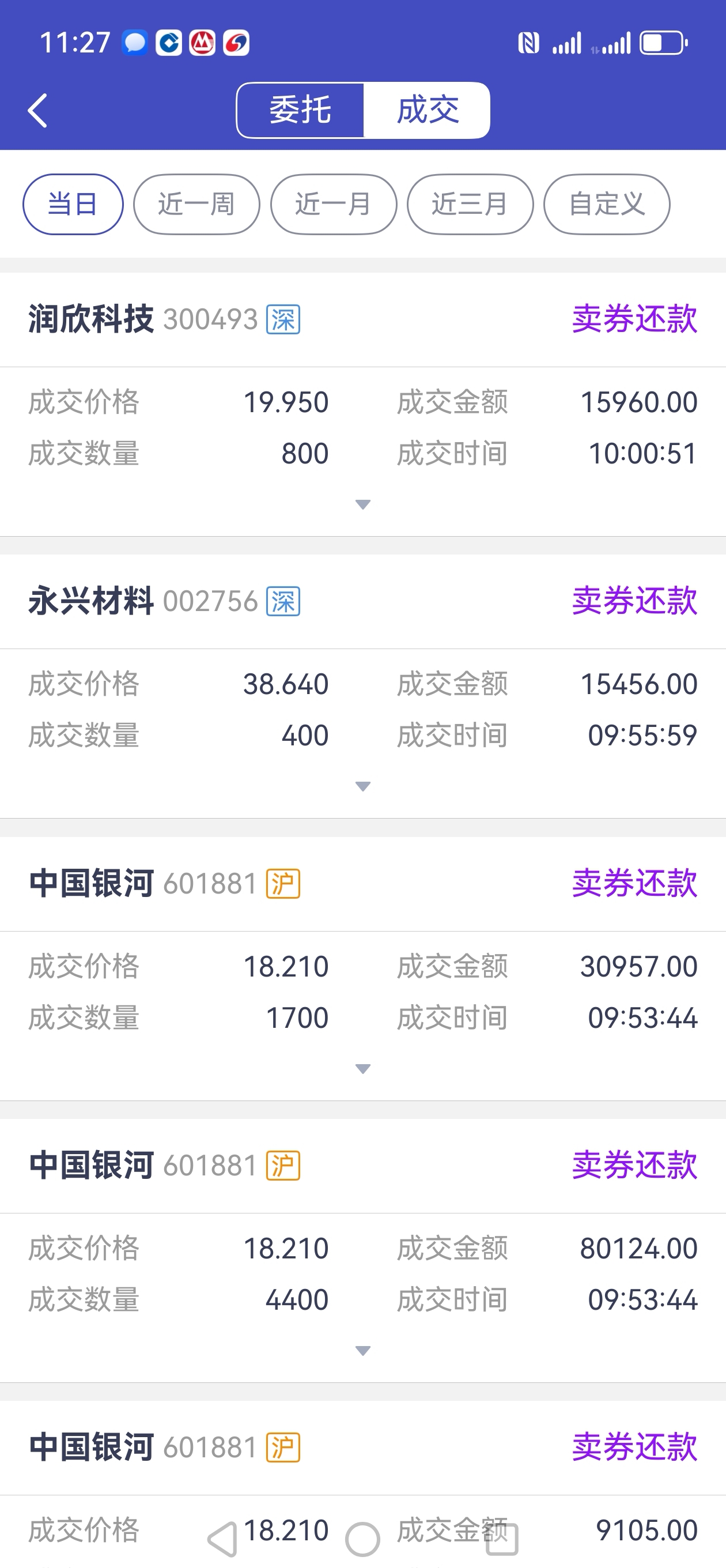Tap the NFC status bar icon
This screenshot has width=726, height=1568.
coord(528,43)
